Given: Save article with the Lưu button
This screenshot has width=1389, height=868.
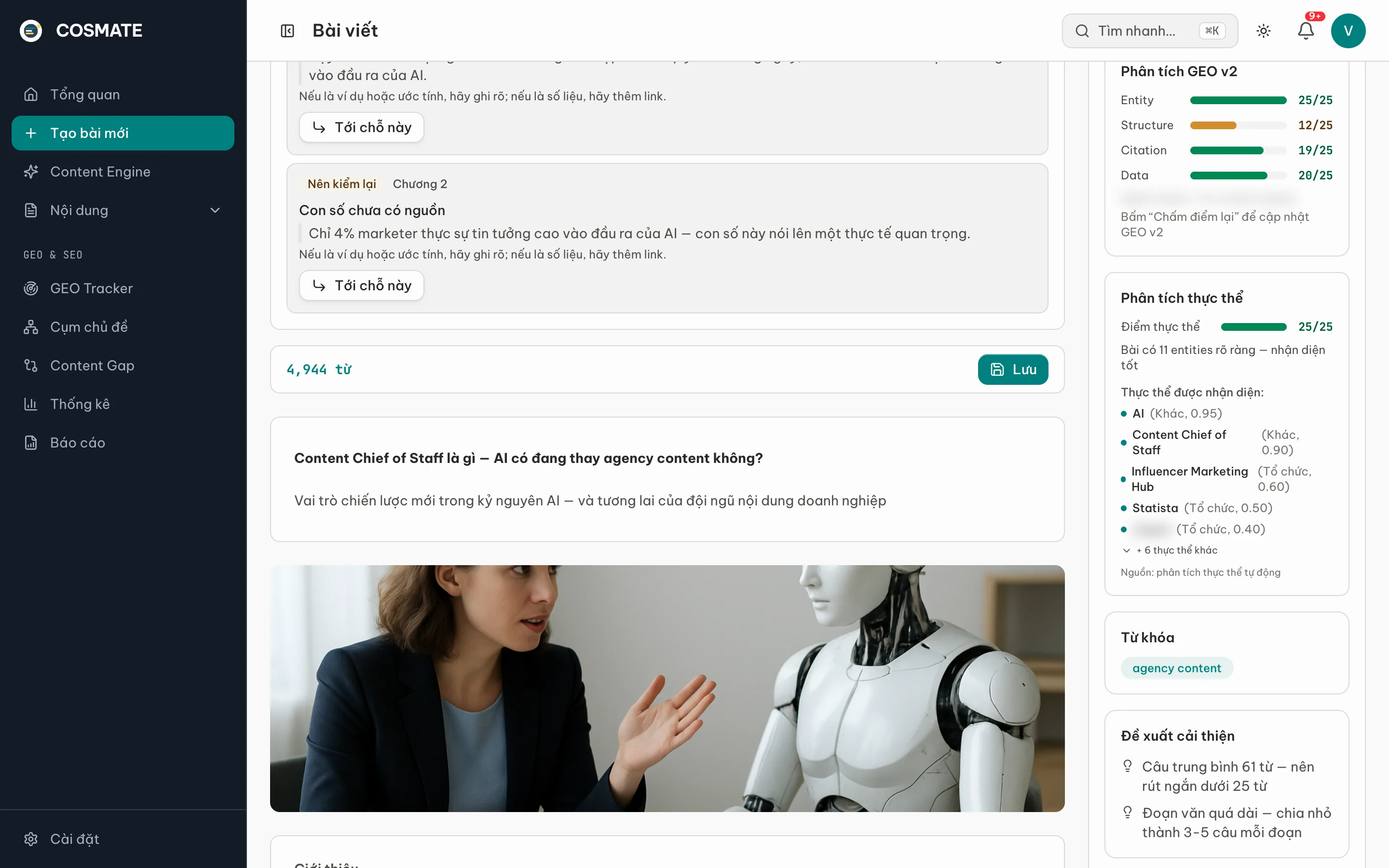Looking at the screenshot, I should tap(1013, 369).
